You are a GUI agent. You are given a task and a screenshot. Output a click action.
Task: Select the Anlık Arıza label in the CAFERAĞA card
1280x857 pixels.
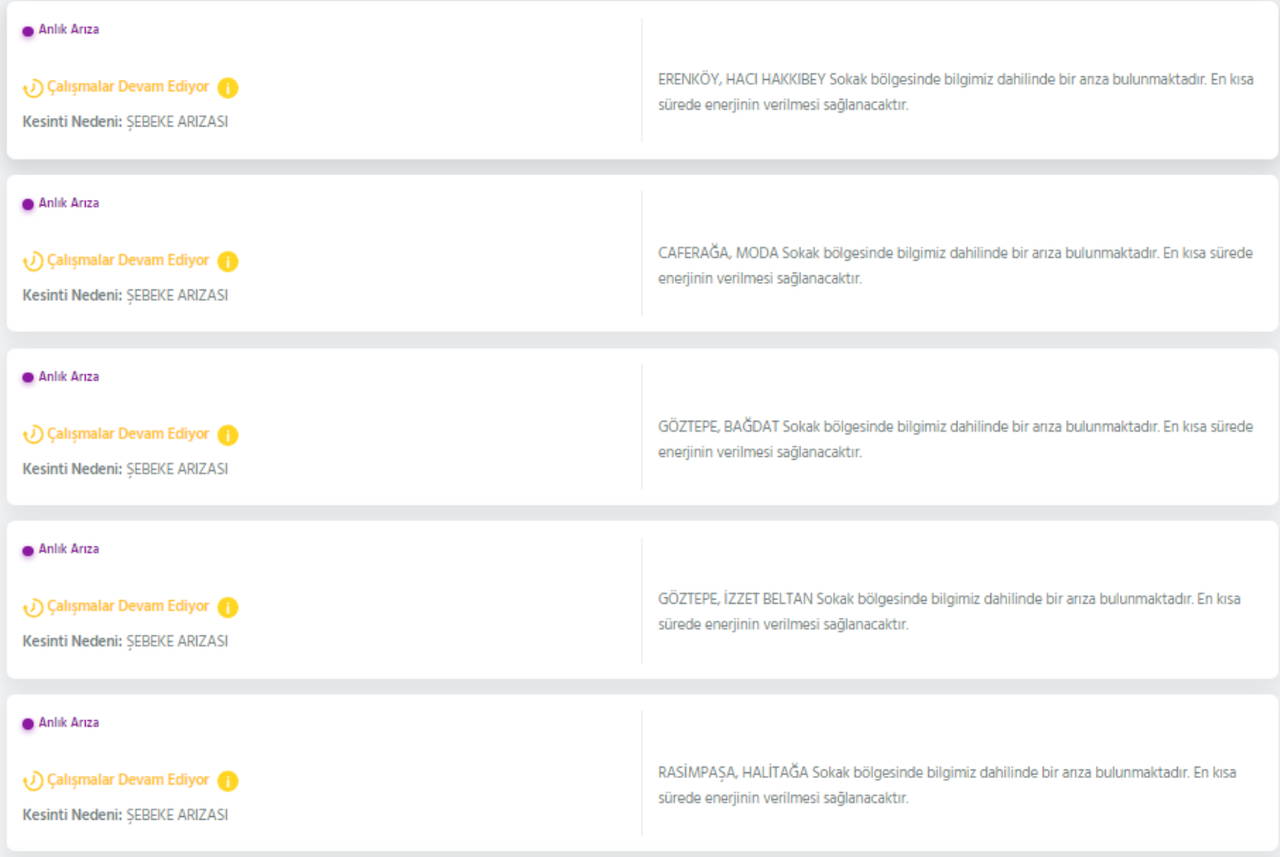[x=68, y=203]
